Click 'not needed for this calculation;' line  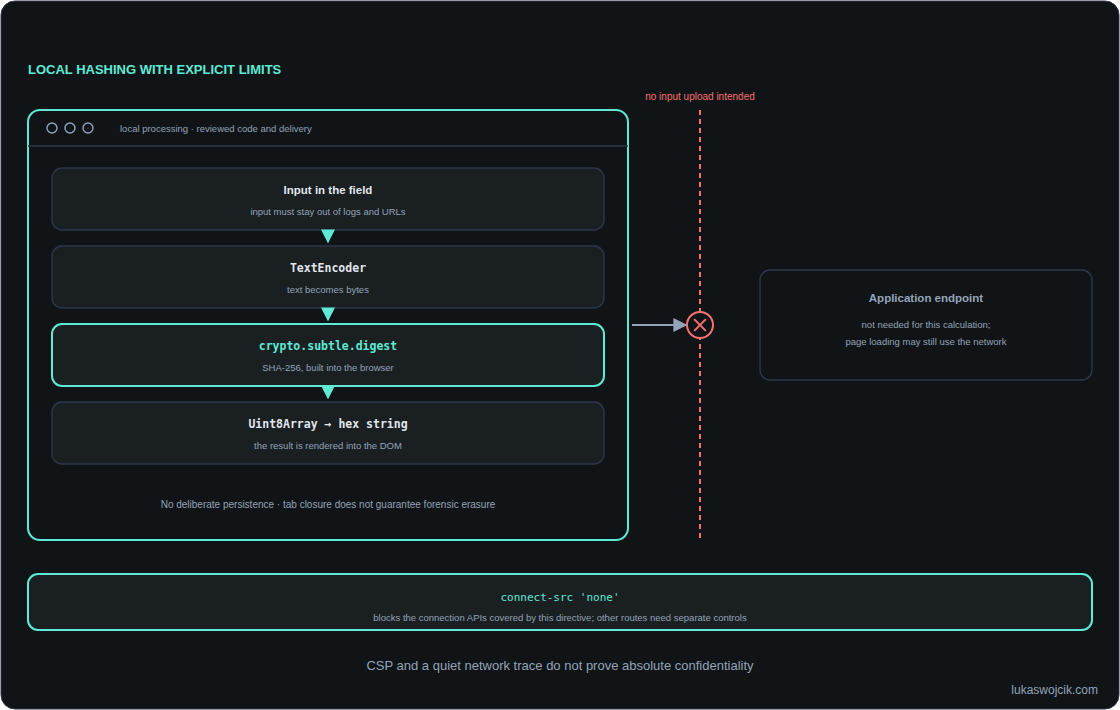926,325
